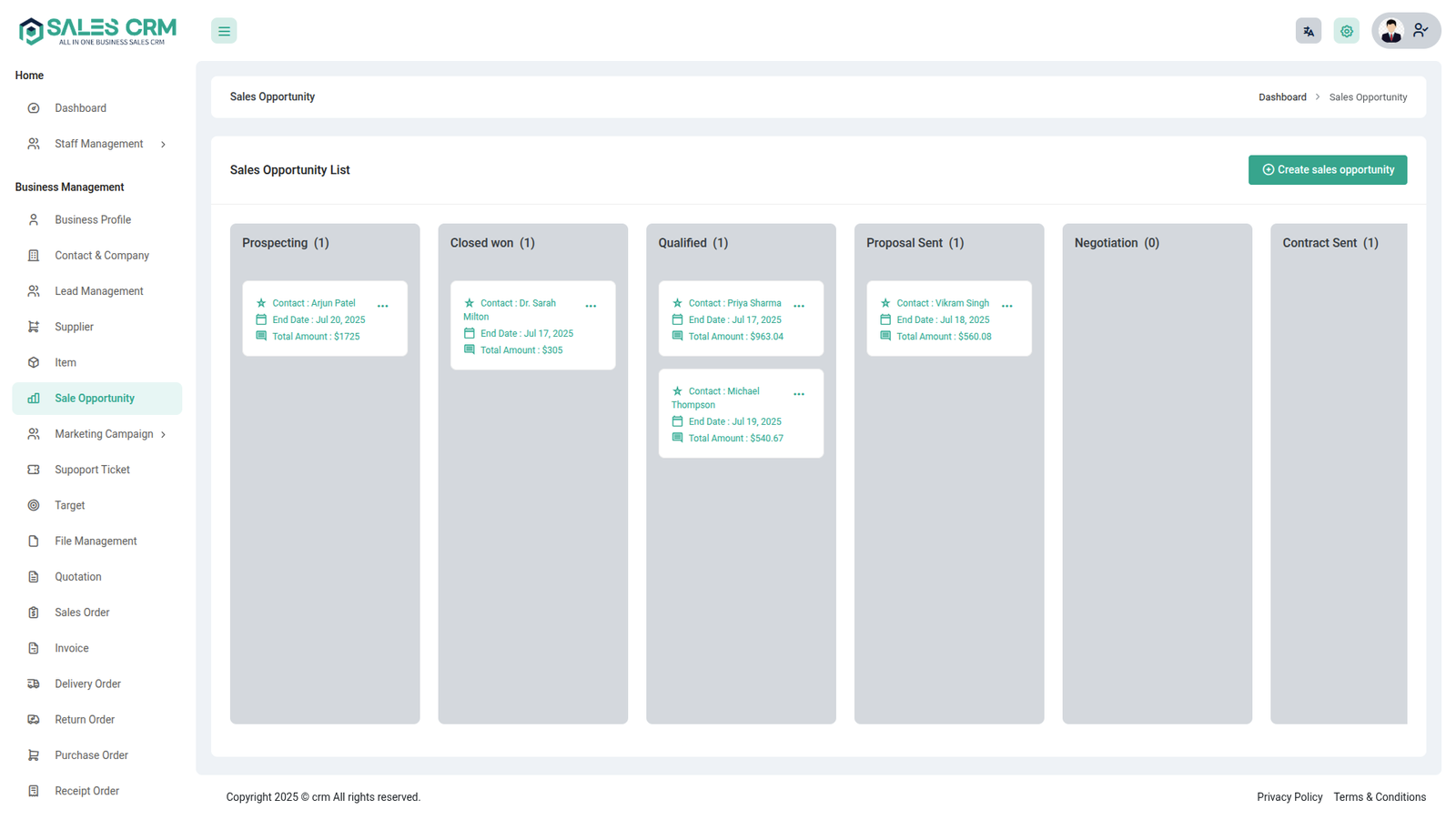Click the Create sales opportunity button
The width and height of the screenshot is (1456, 820).
pos(1327,170)
